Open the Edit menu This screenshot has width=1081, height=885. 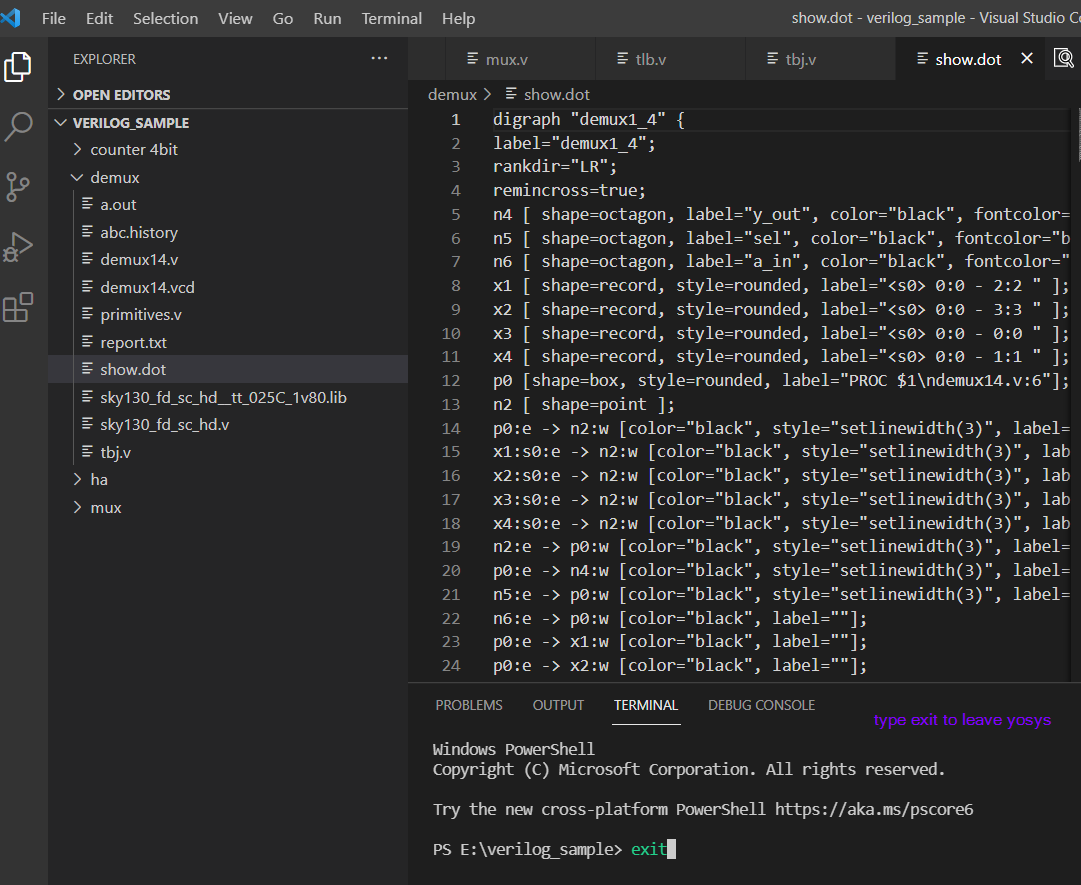click(x=99, y=18)
